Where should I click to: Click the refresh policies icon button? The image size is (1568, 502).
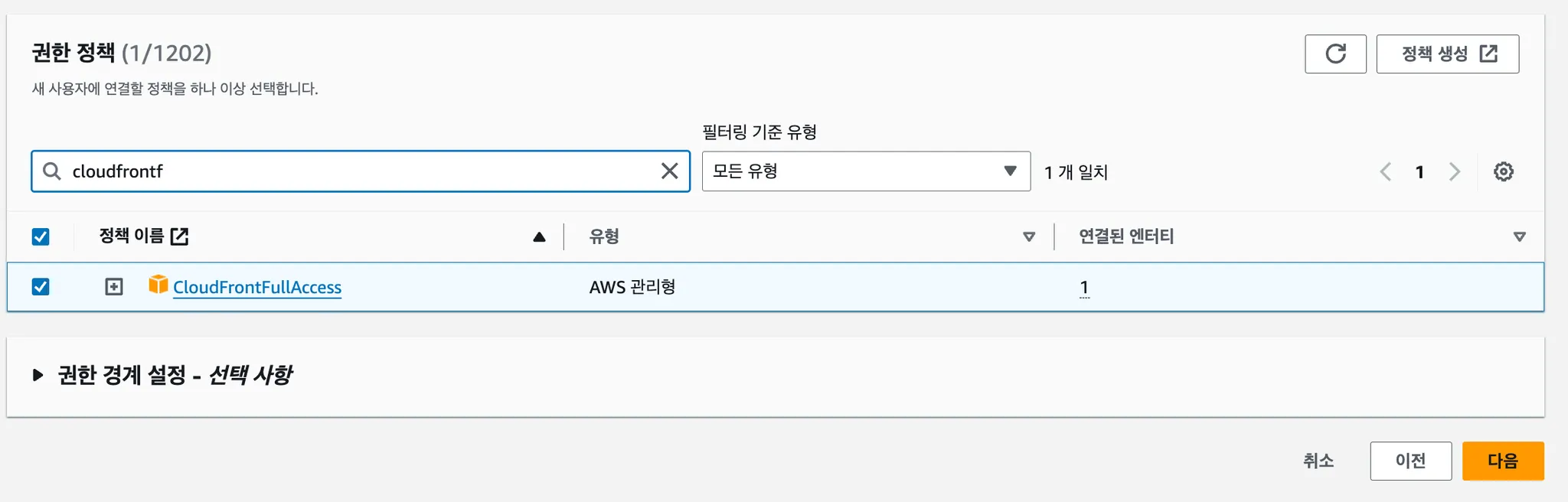click(x=1335, y=54)
